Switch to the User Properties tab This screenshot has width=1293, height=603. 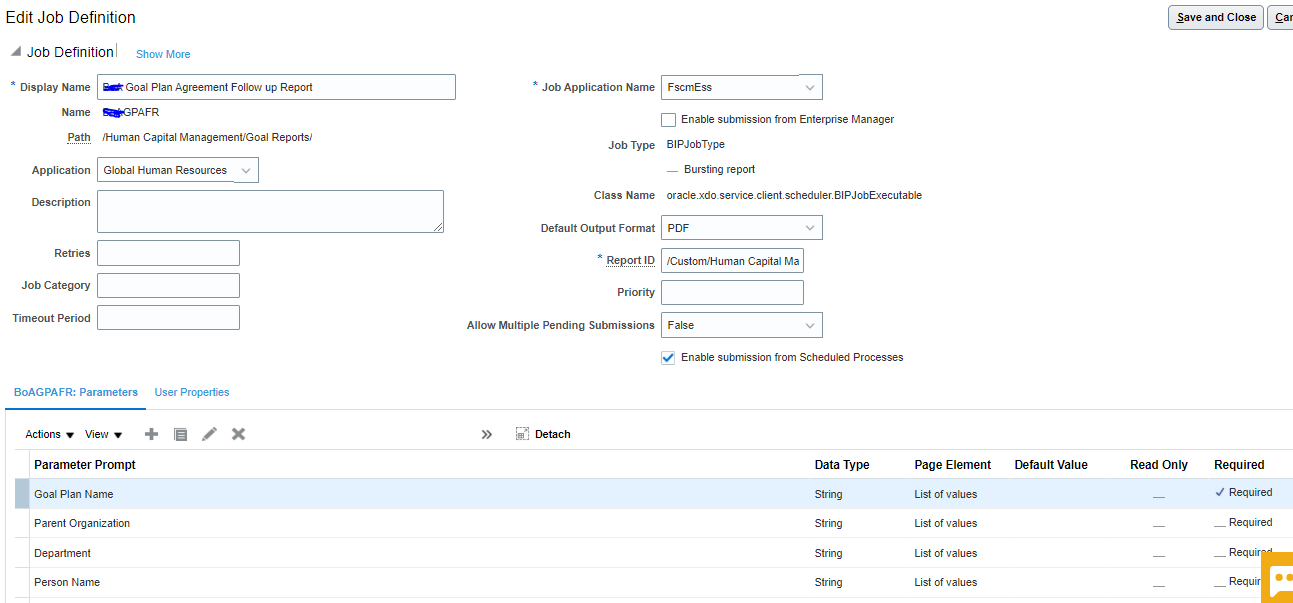click(x=191, y=392)
